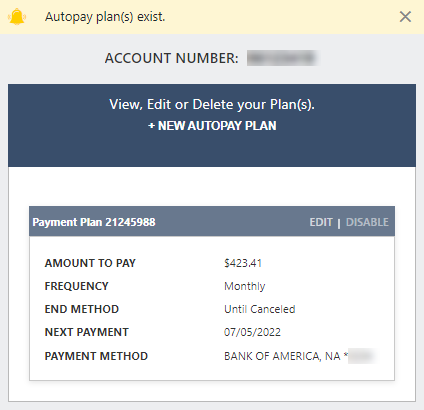Click the Until Canceled end method value
Image resolution: width=424 pixels, height=410 pixels.
260,309
